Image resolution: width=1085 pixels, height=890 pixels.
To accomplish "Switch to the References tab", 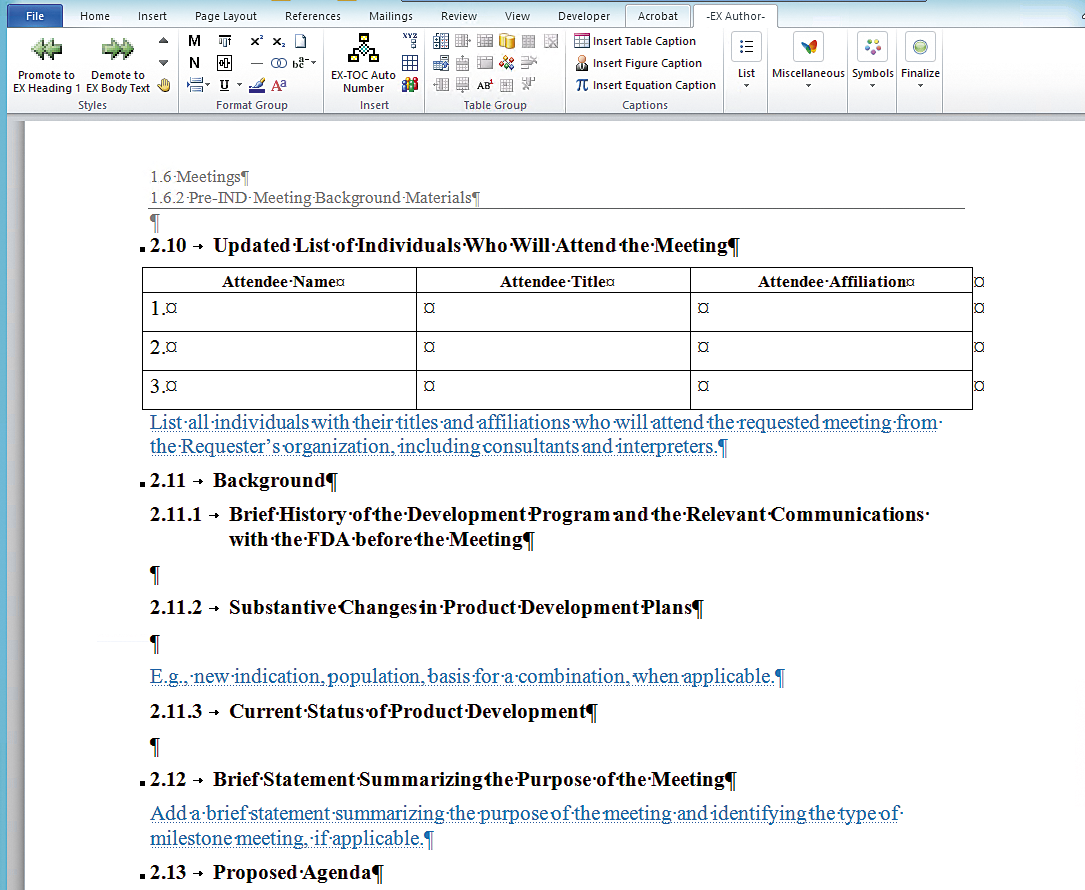I will point(313,16).
